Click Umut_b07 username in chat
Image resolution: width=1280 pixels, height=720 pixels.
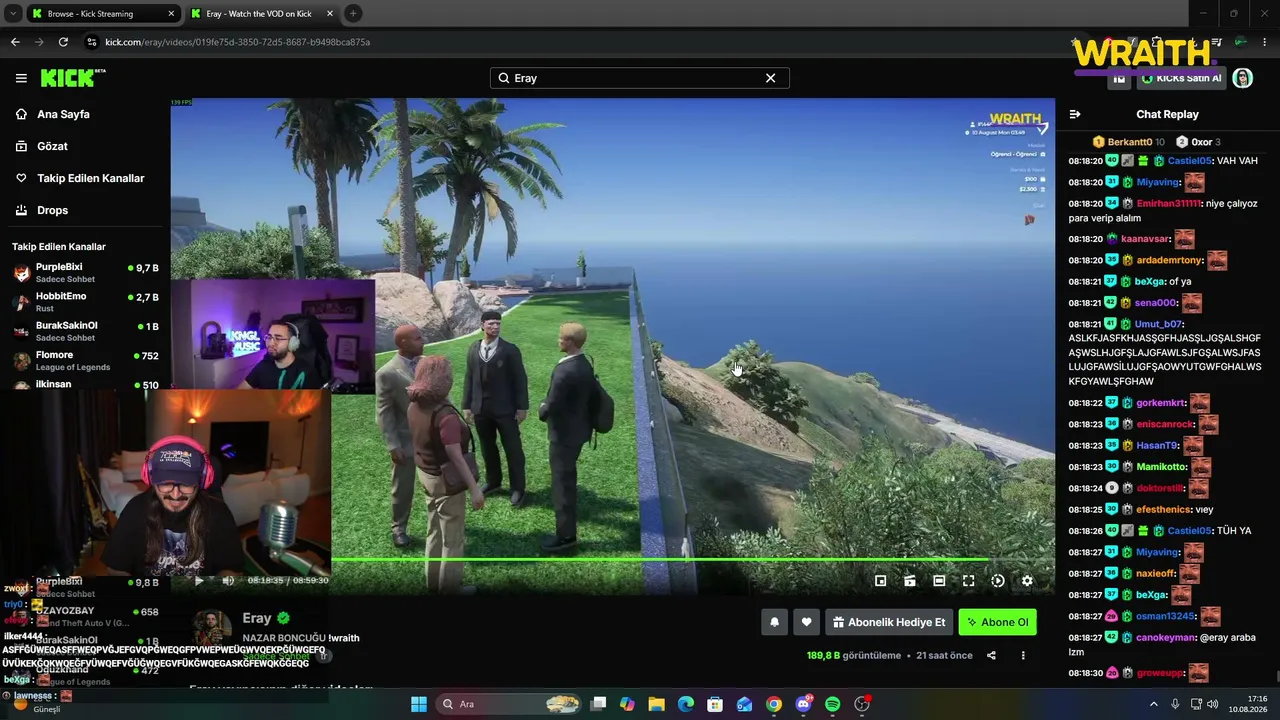[1158, 324]
